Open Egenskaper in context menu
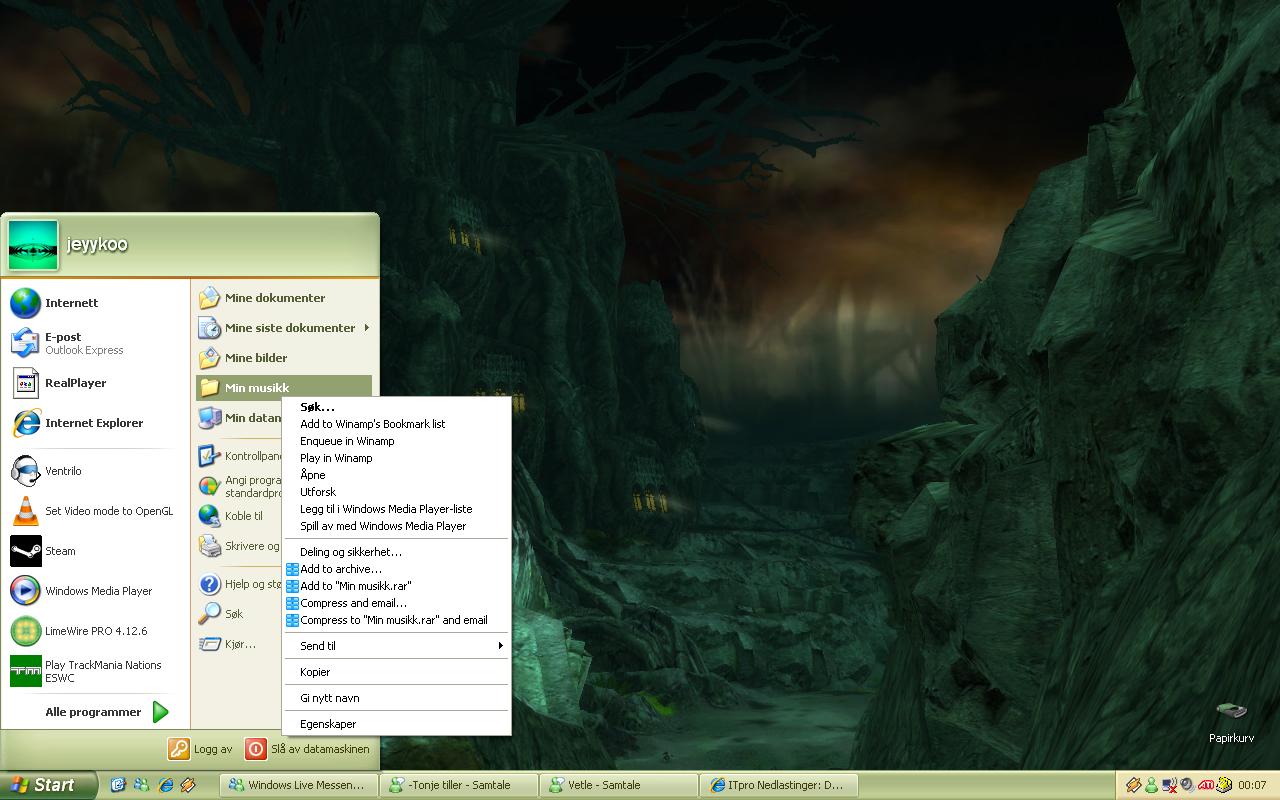1280x800 pixels. [397, 724]
